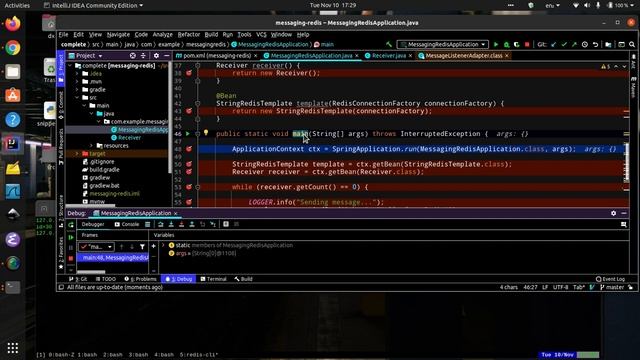
Task: Open the Build tool window button
Action: click(x=243, y=279)
